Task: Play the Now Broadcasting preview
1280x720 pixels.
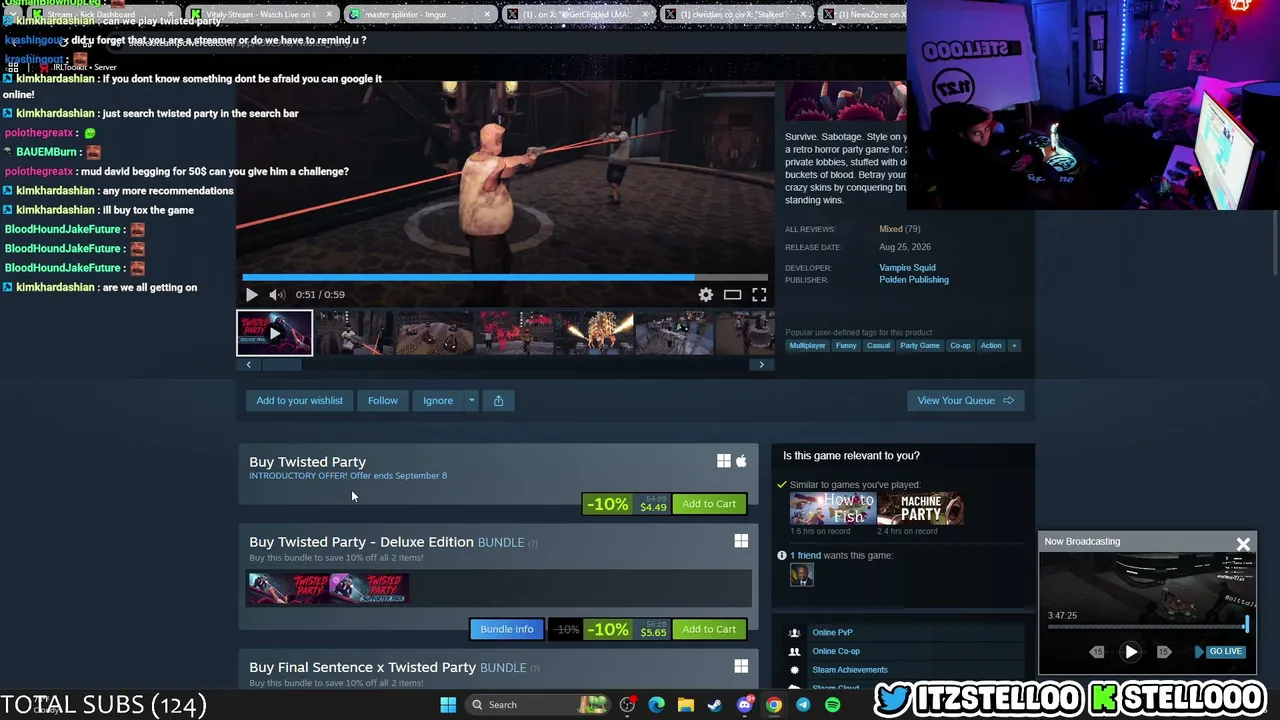Action: point(1131,652)
